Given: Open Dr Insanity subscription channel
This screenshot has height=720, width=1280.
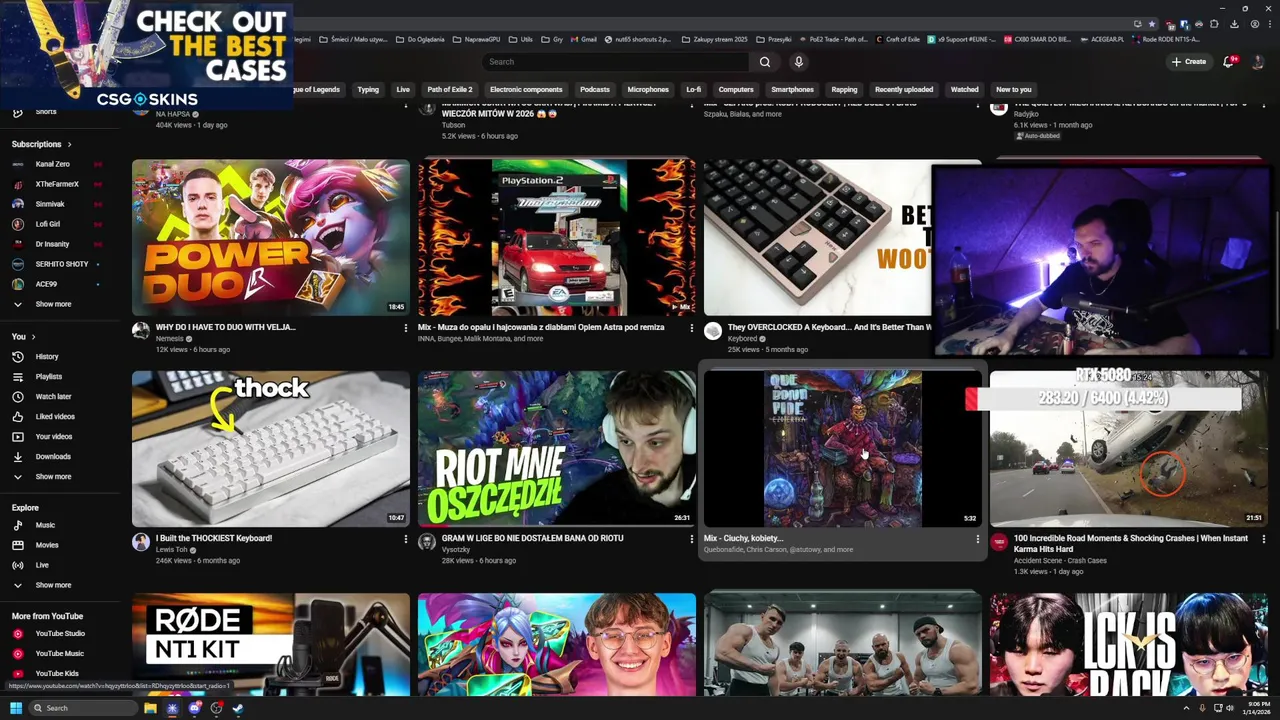Looking at the screenshot, I should click(52, 244).
